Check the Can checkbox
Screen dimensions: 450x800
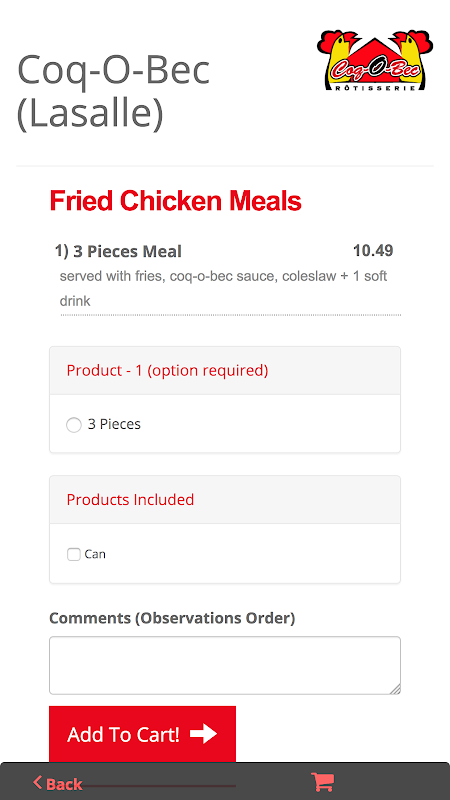pyautogui.click(x=74, y=554)
